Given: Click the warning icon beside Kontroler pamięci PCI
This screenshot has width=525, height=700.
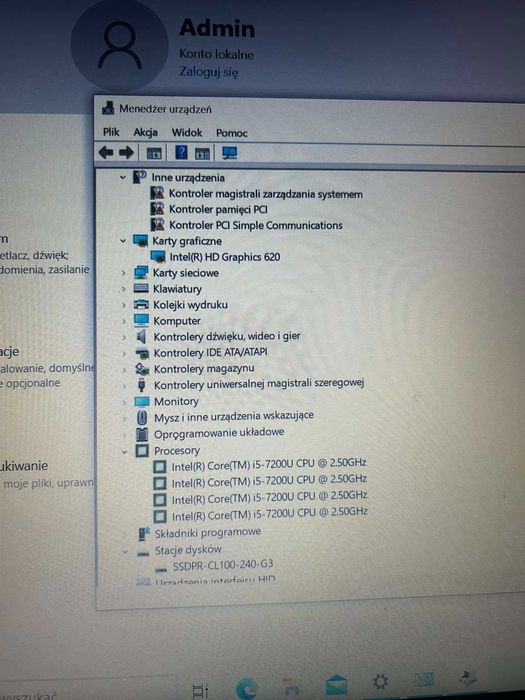Looking at the screenshot, I should (x=157, y=209).
